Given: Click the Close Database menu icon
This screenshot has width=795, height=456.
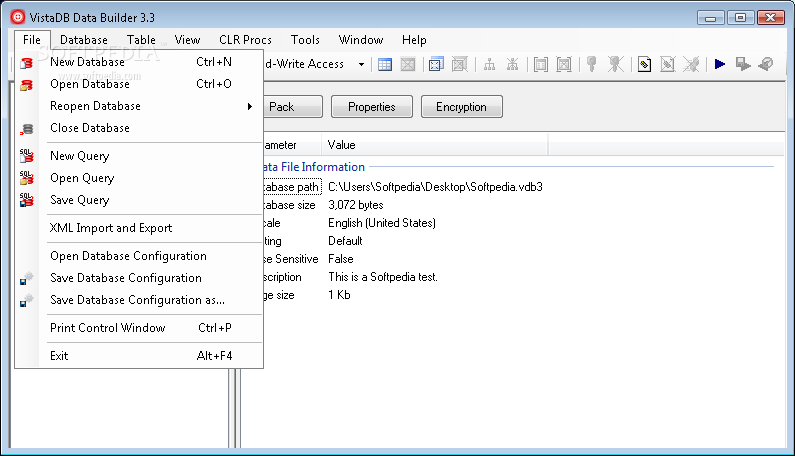Looking at the screenshot, I should [x=27, y=129].
